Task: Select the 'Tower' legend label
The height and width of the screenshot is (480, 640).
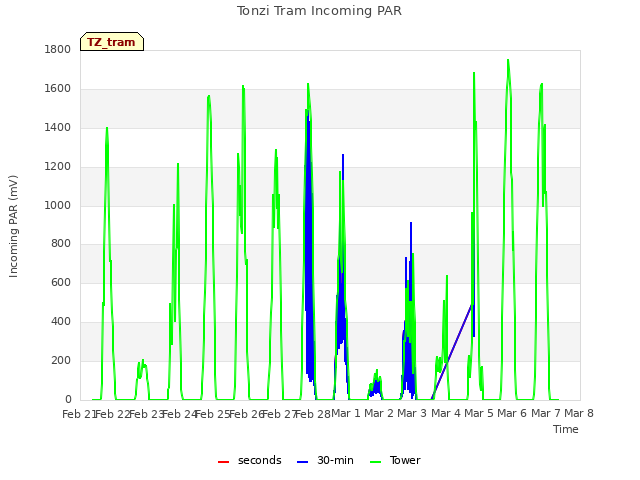Action: tap(405, 460)
